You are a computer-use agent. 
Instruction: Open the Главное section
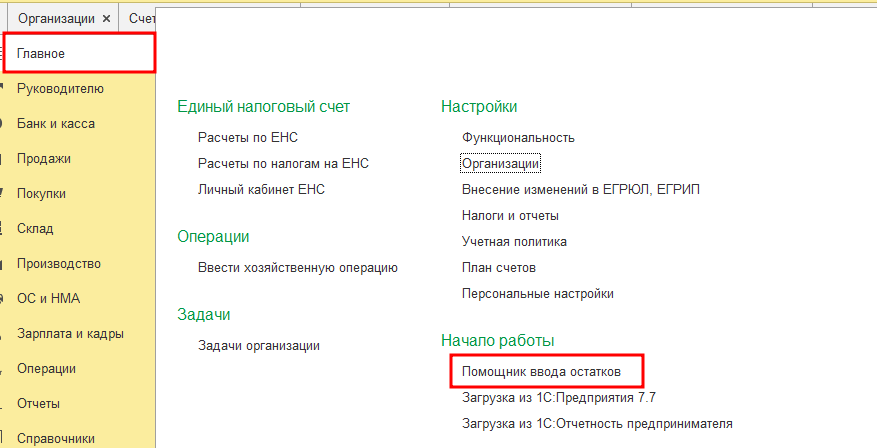[x=41, y=54]
